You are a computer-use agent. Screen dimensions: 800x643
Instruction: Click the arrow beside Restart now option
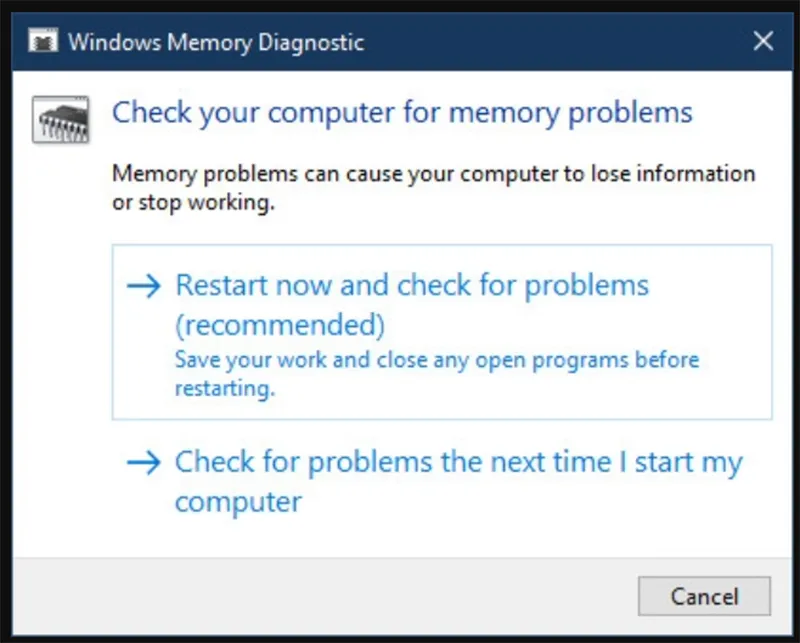pyautogui.click(x=145, y=286)
